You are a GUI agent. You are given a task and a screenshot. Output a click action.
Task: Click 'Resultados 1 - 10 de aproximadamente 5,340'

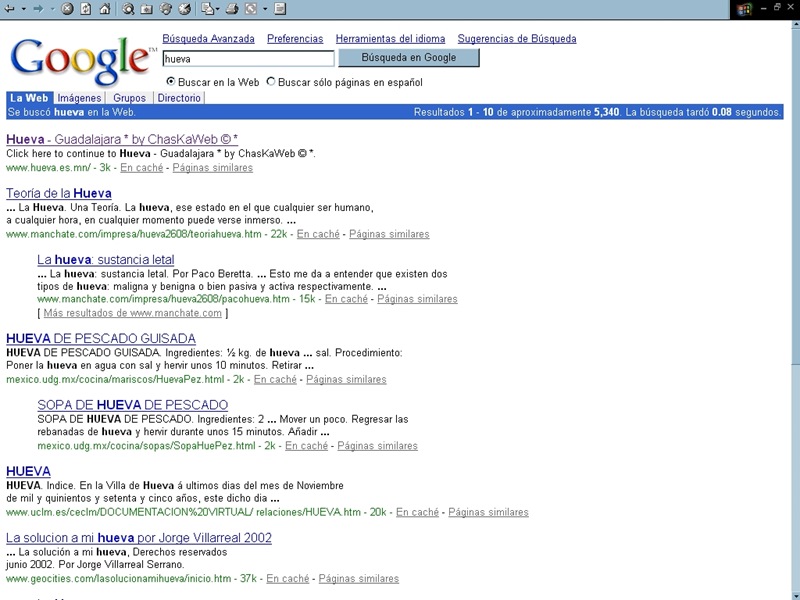point(516,112)
